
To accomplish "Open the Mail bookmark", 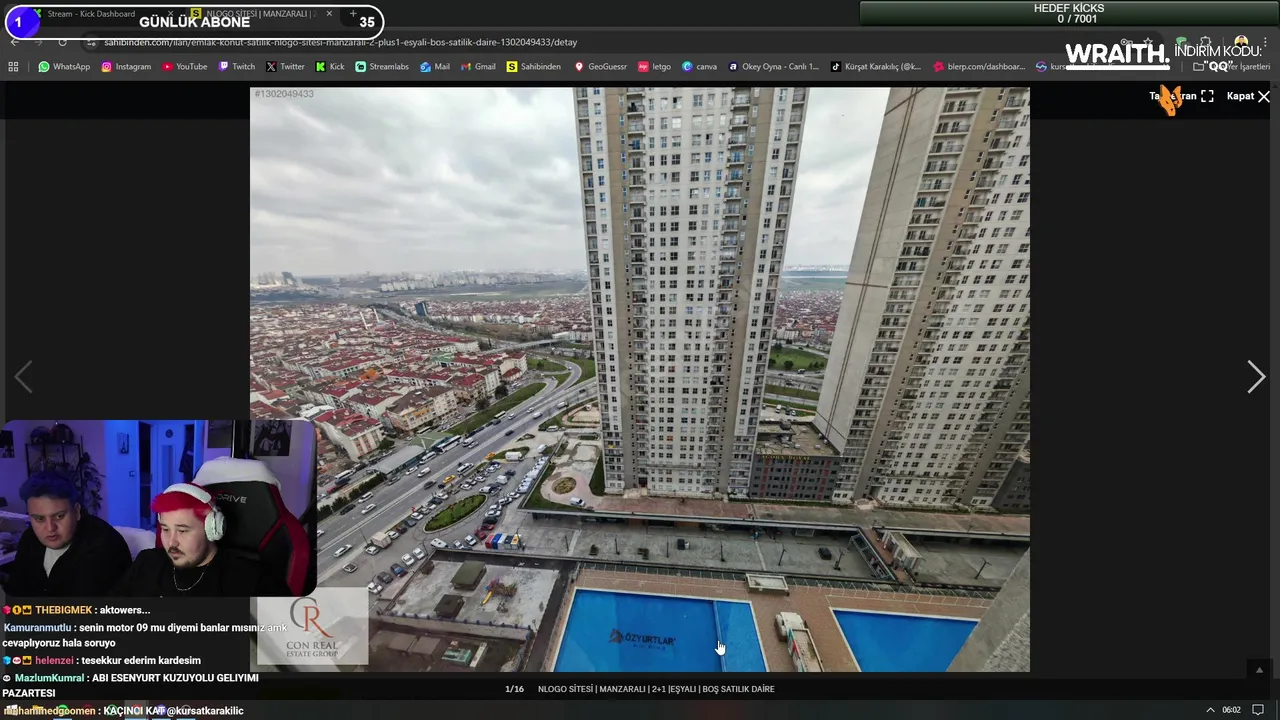I will click(435, 67).
